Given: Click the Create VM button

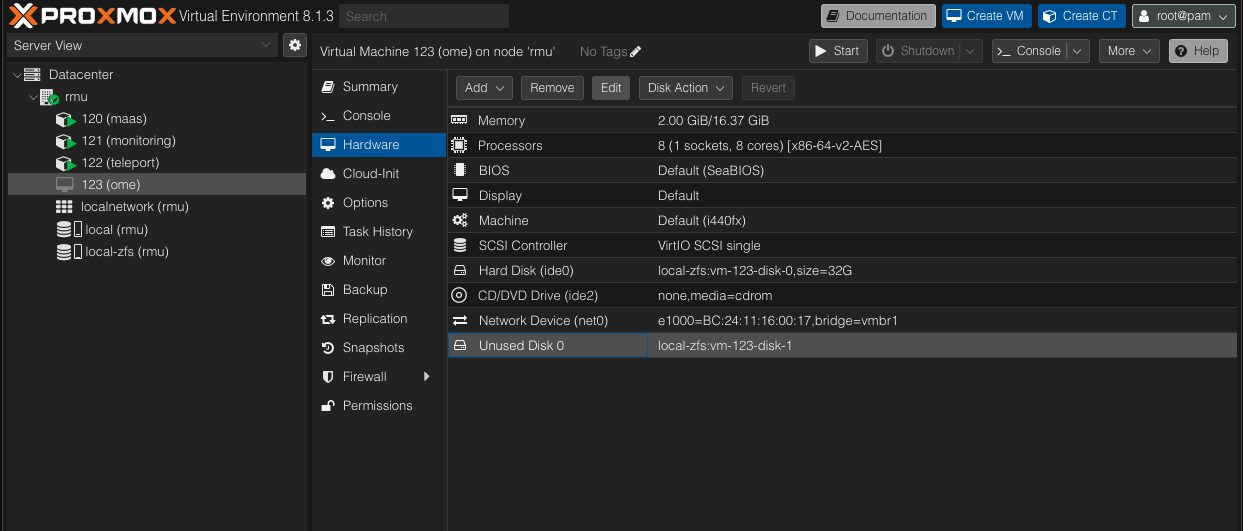Looking at the screenshot, I should coord(987,16).
